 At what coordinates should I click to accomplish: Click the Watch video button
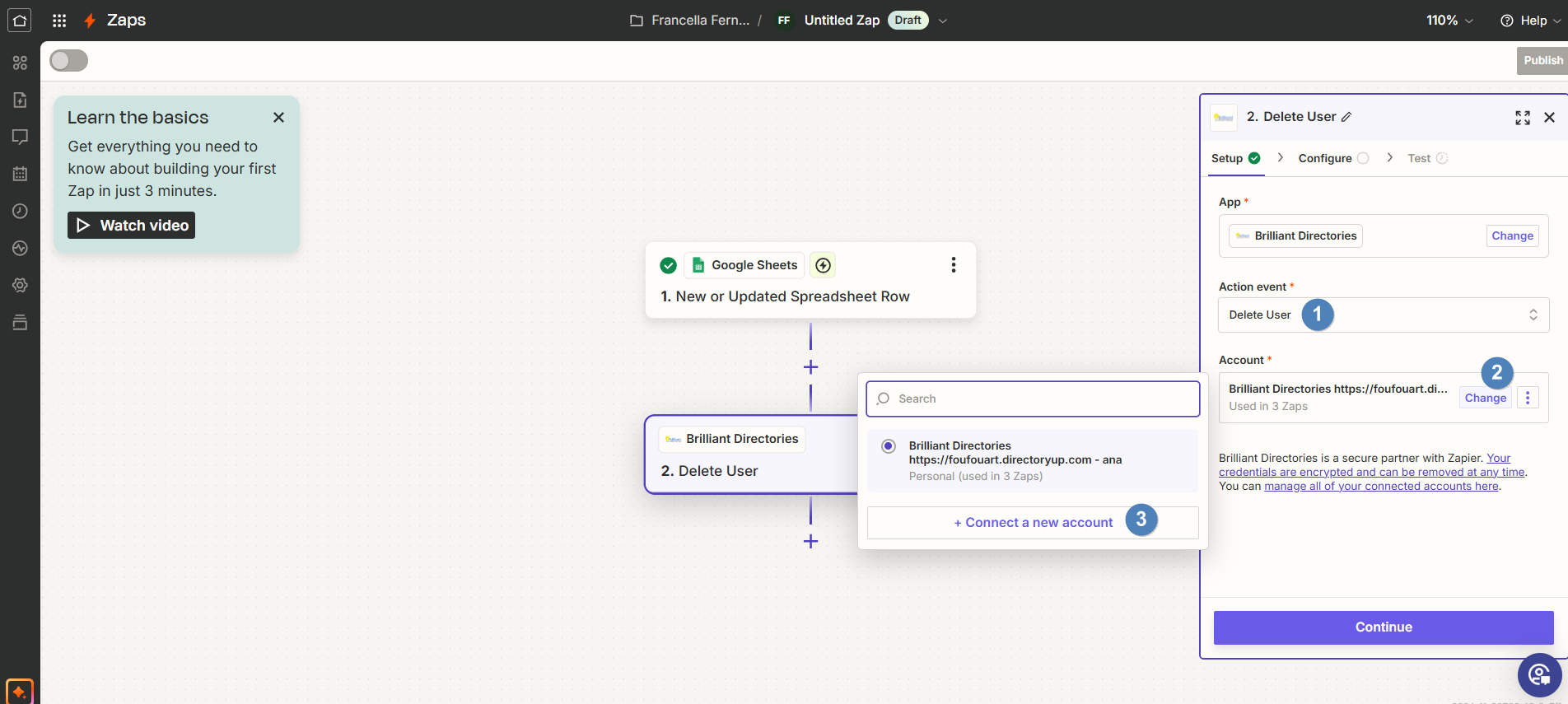[131, 226]
